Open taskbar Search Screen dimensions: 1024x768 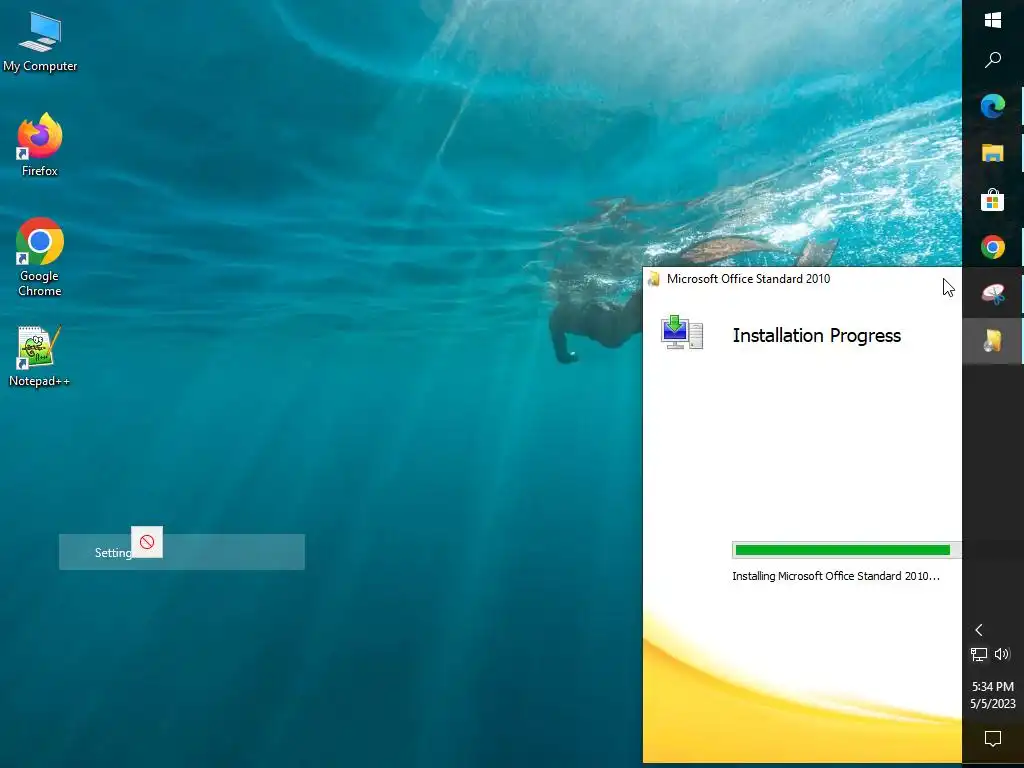(x=993, y=60)
